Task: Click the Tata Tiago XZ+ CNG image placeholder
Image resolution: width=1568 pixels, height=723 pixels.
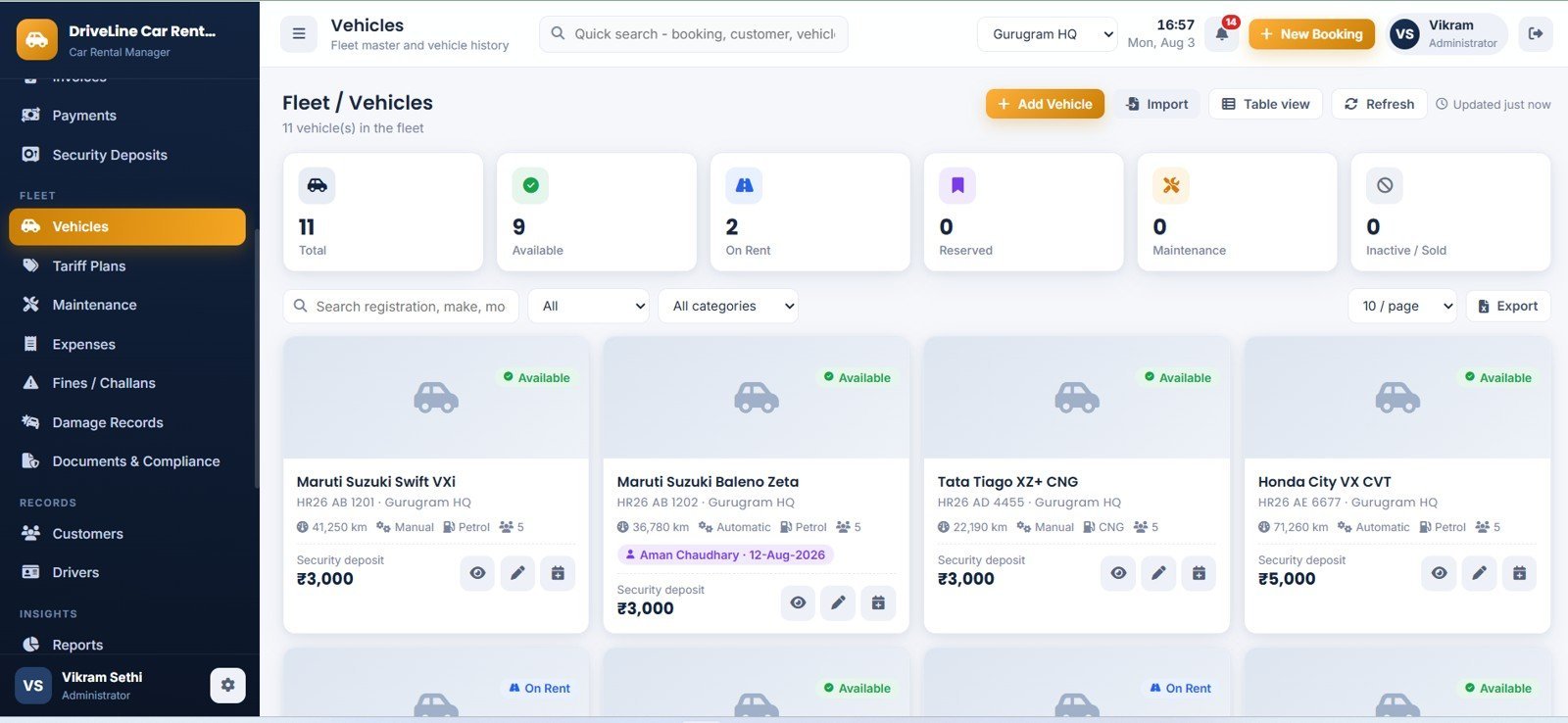Action: tap(1077, 398)
